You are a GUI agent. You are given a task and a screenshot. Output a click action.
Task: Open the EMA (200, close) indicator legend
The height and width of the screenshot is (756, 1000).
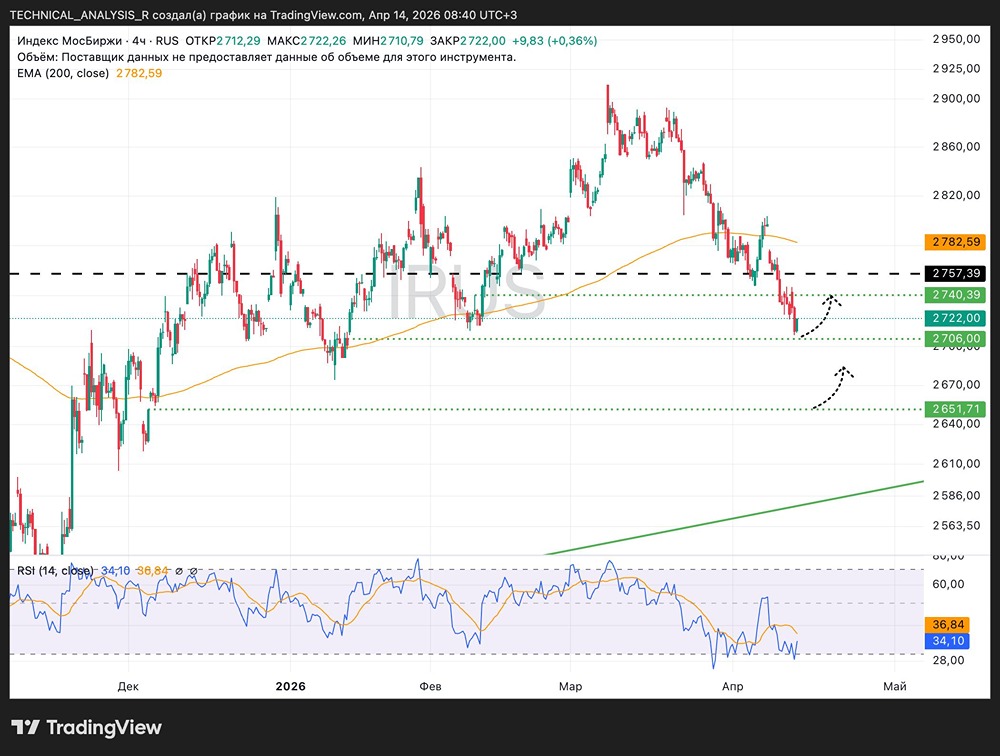click(x=63, y=74)
